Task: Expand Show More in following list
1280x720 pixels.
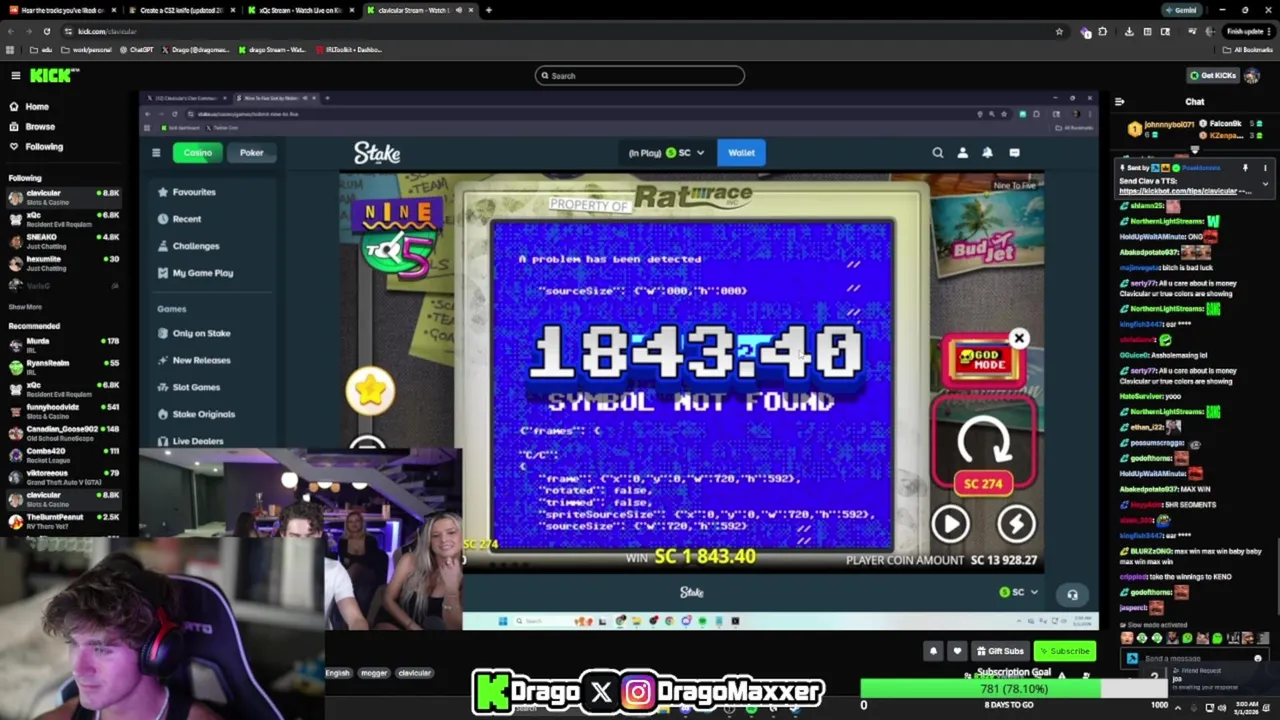Action: tap(25, 307)
